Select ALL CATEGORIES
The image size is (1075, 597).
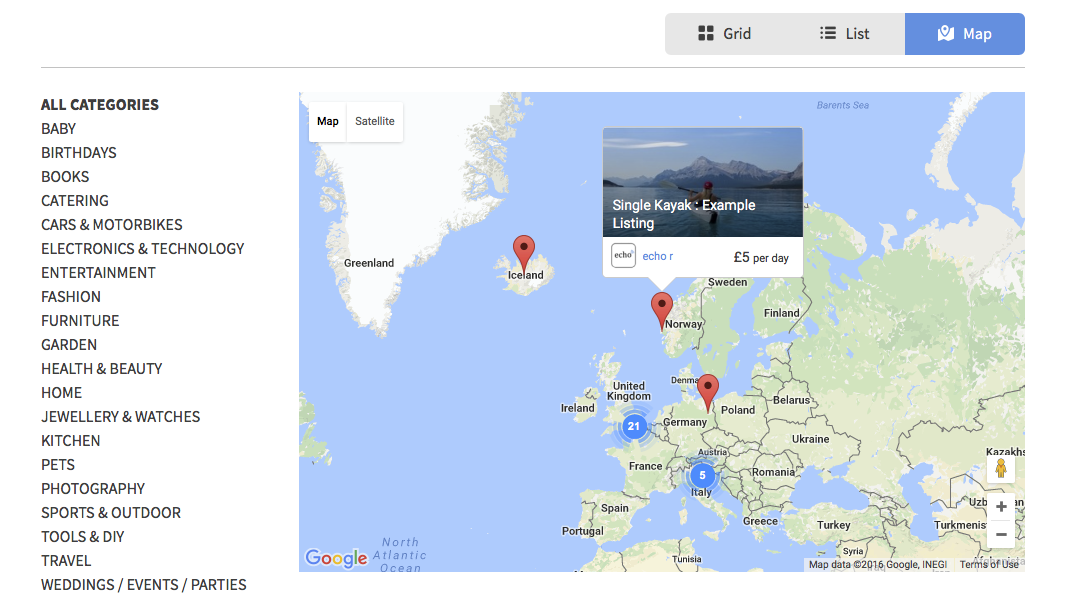click(99, 105)
